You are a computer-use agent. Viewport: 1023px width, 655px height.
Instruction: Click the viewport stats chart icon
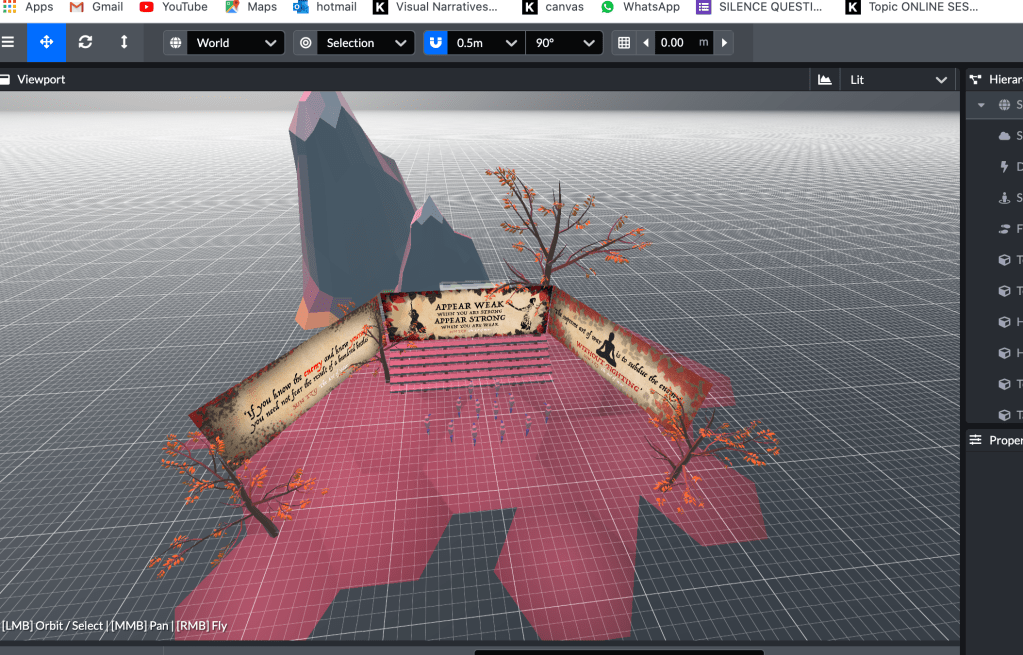point(825,79)
